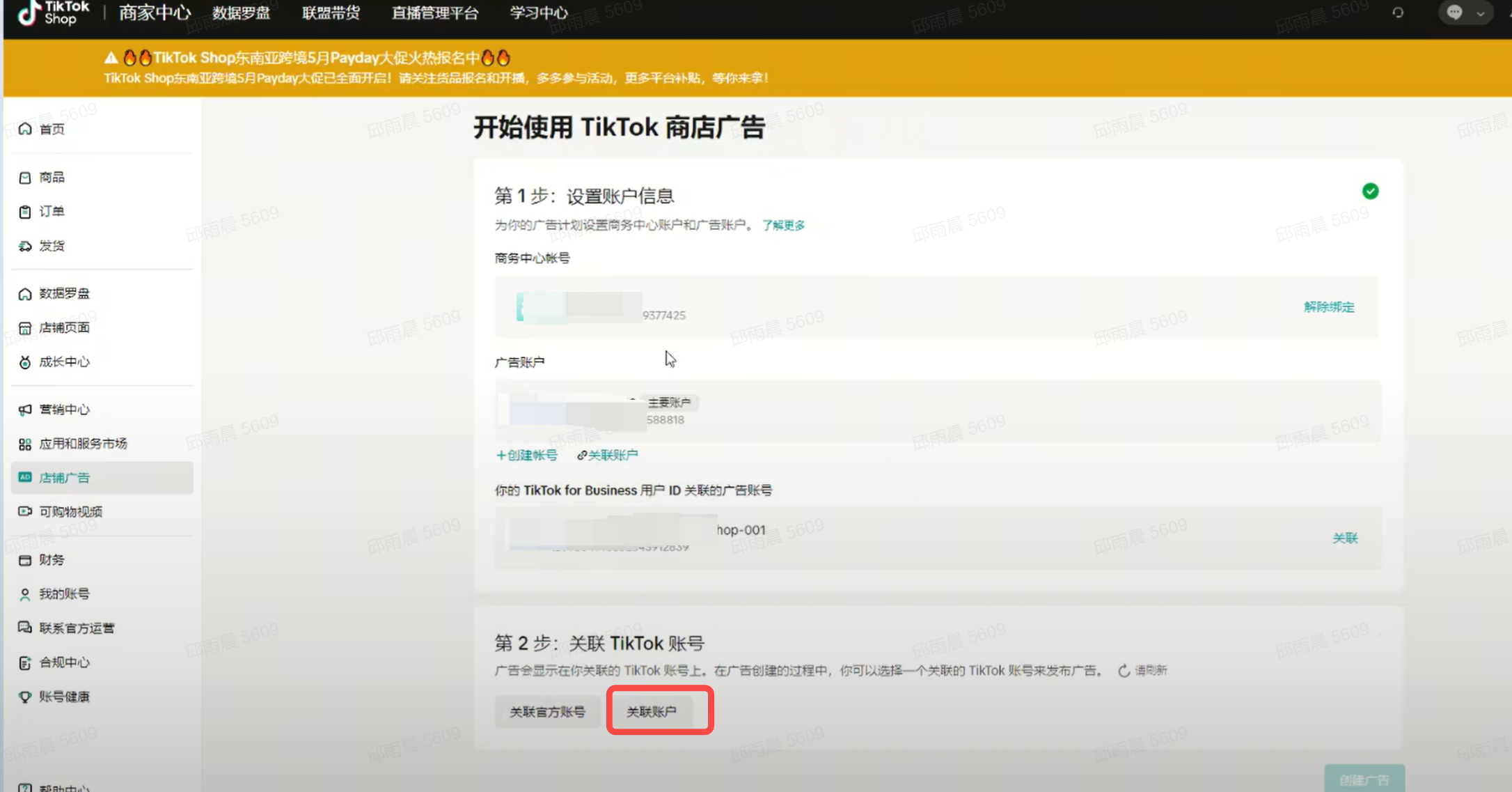Open 直播管理平台 top menu item
The width and height of the screenshot is (1512, 792).
pyautogui.click(x=435, y=13)
